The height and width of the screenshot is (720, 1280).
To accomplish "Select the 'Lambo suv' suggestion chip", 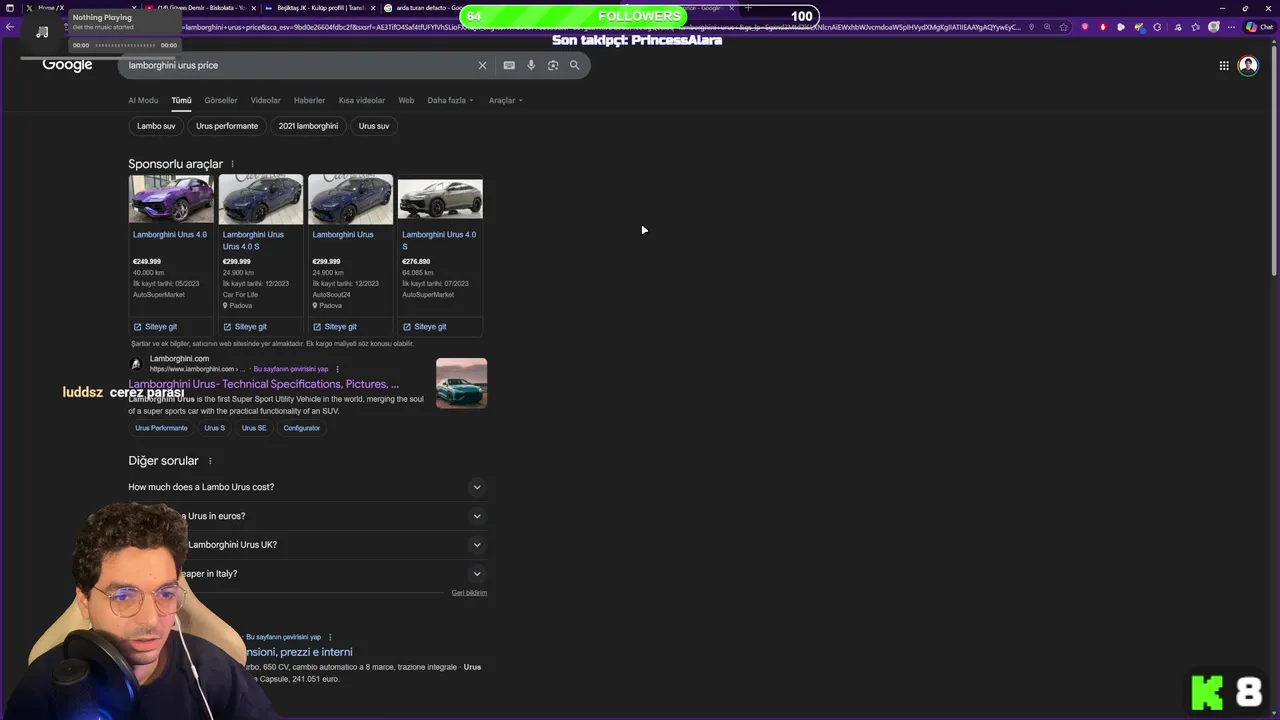I will [156, 126].
